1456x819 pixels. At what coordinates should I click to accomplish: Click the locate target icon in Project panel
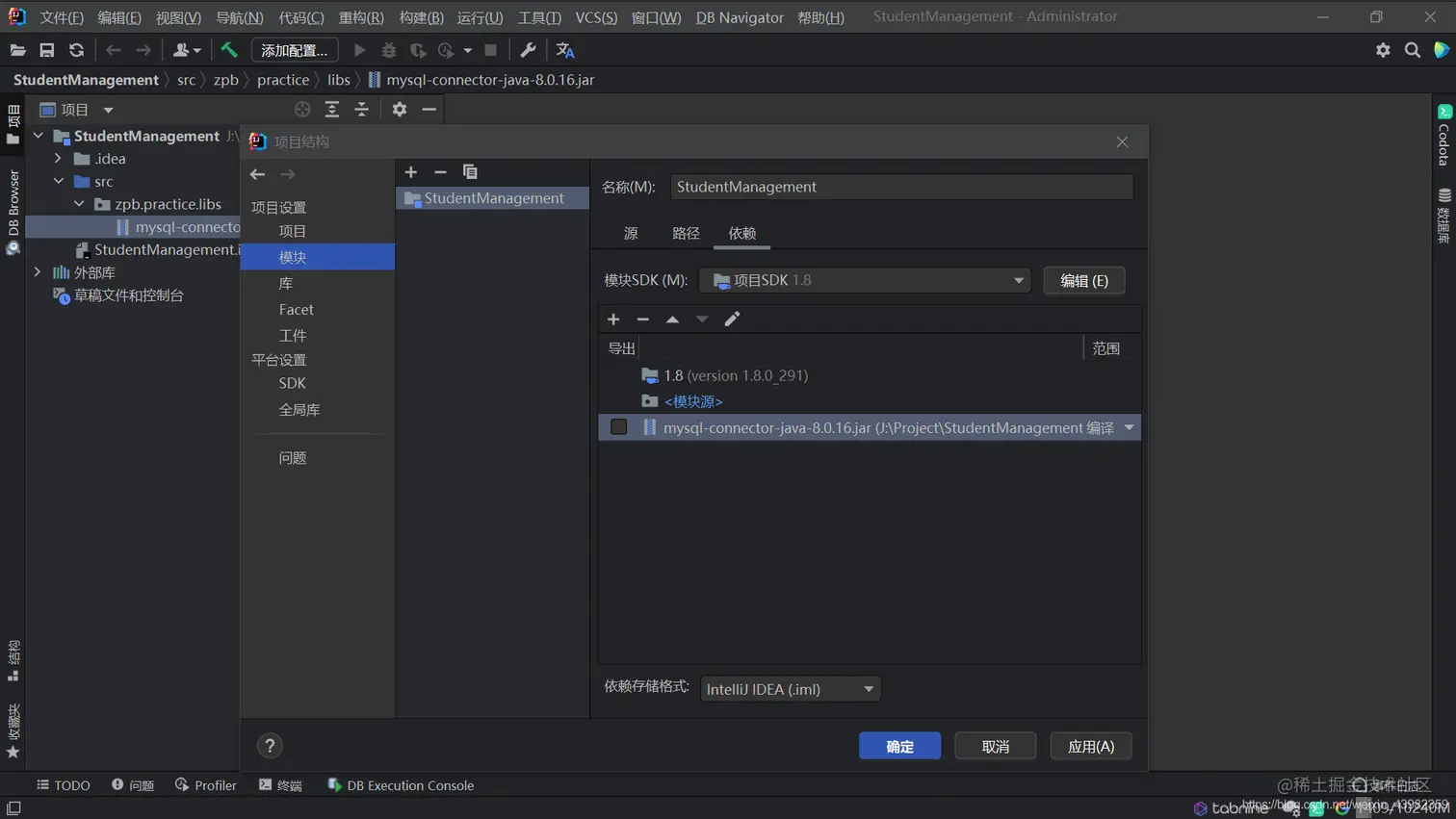point(302,110)
